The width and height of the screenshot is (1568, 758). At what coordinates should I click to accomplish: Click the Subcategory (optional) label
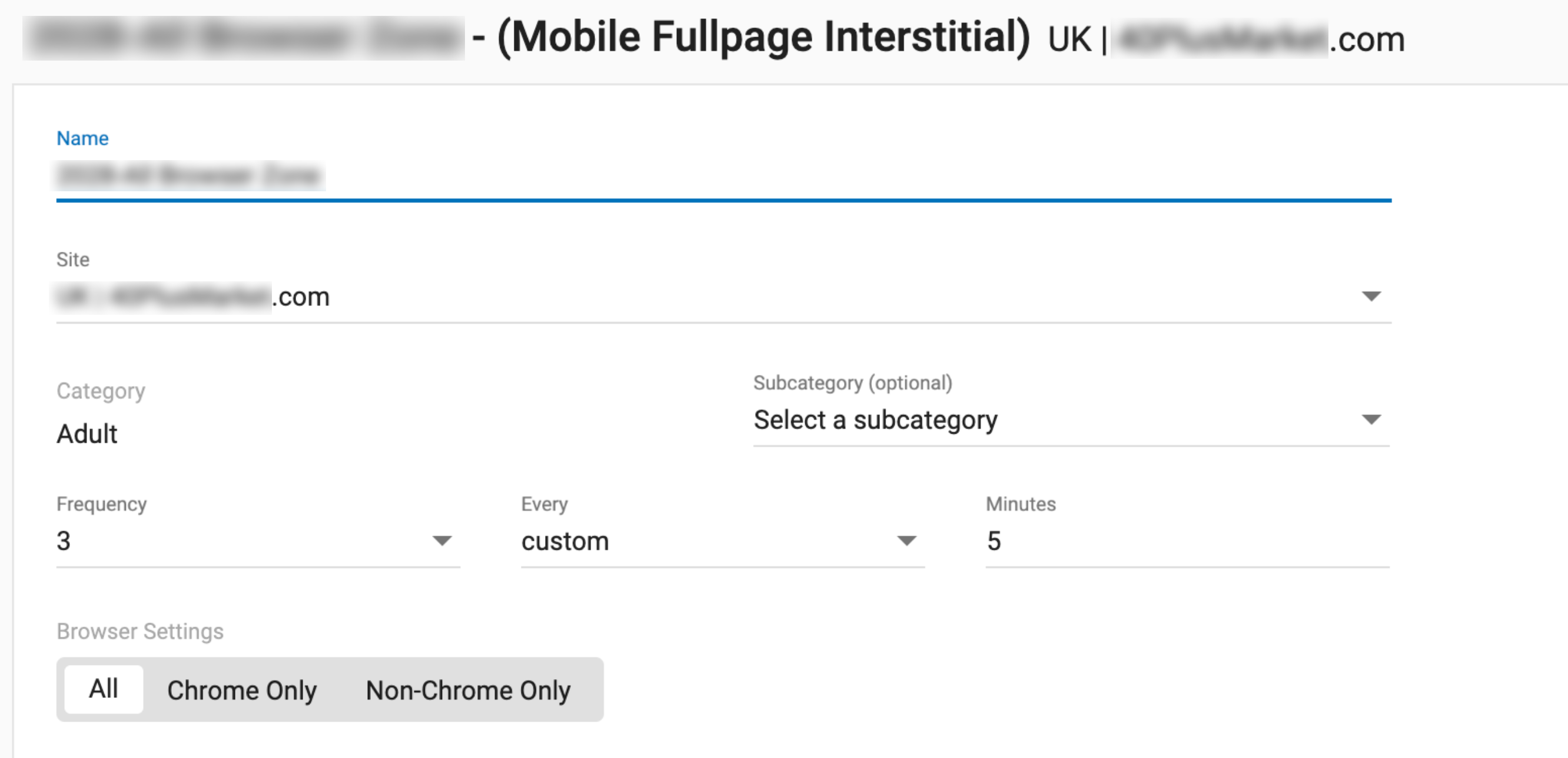(853, 384)
